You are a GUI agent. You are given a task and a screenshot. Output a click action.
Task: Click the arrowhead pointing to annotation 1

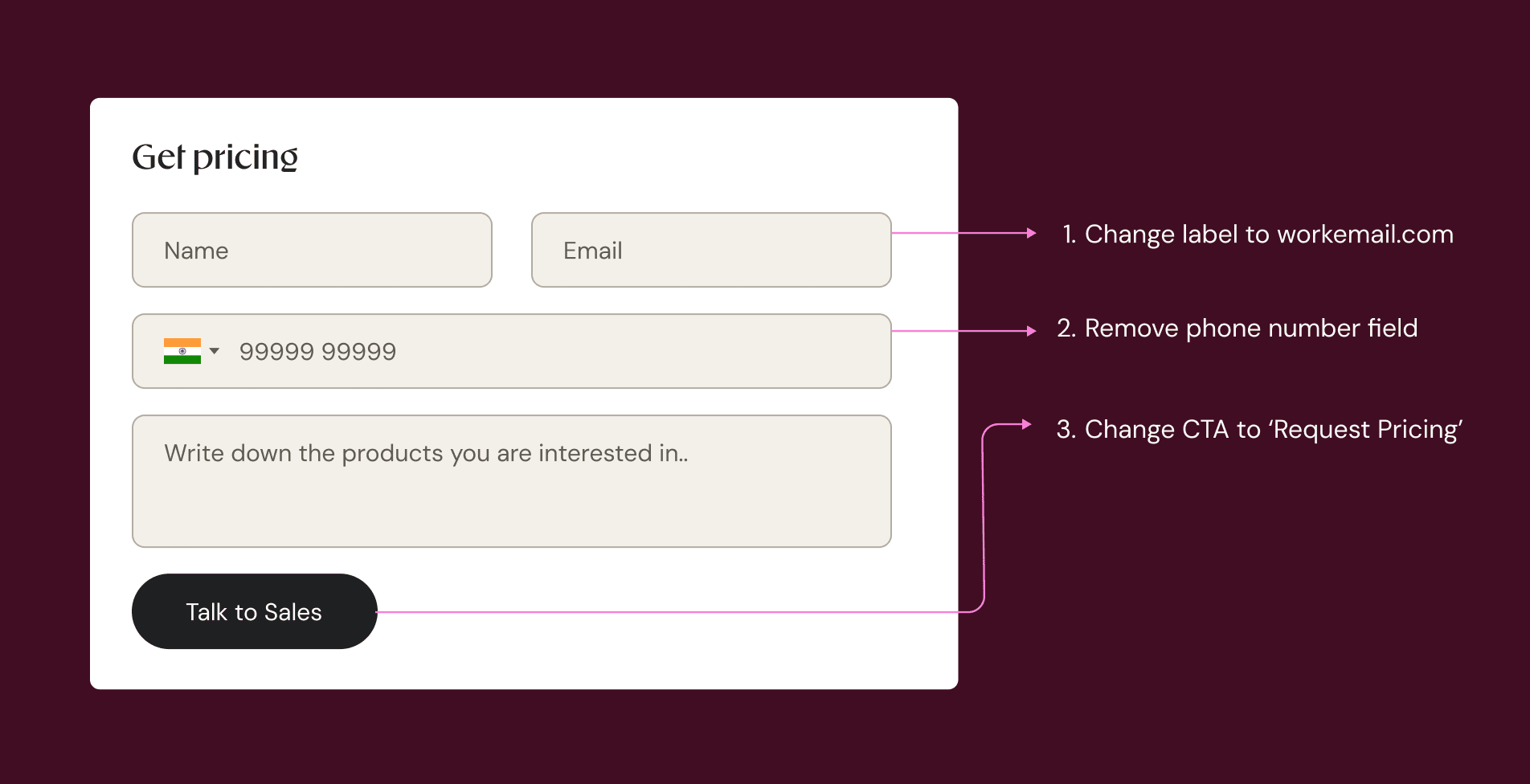pyautogui.click(x=1032, y=233)
